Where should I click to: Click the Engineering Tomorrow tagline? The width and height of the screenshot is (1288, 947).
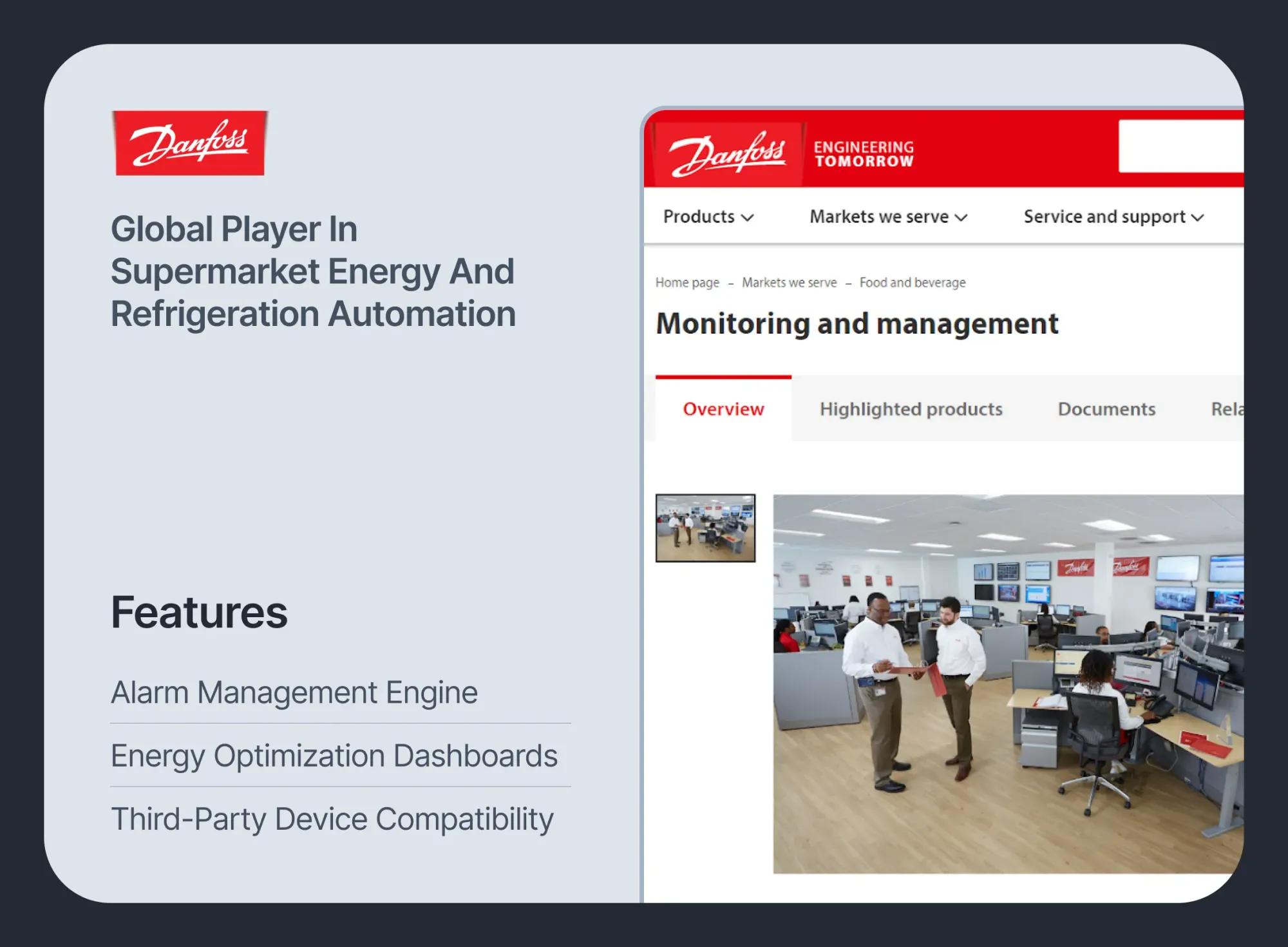tap(864, 155)
